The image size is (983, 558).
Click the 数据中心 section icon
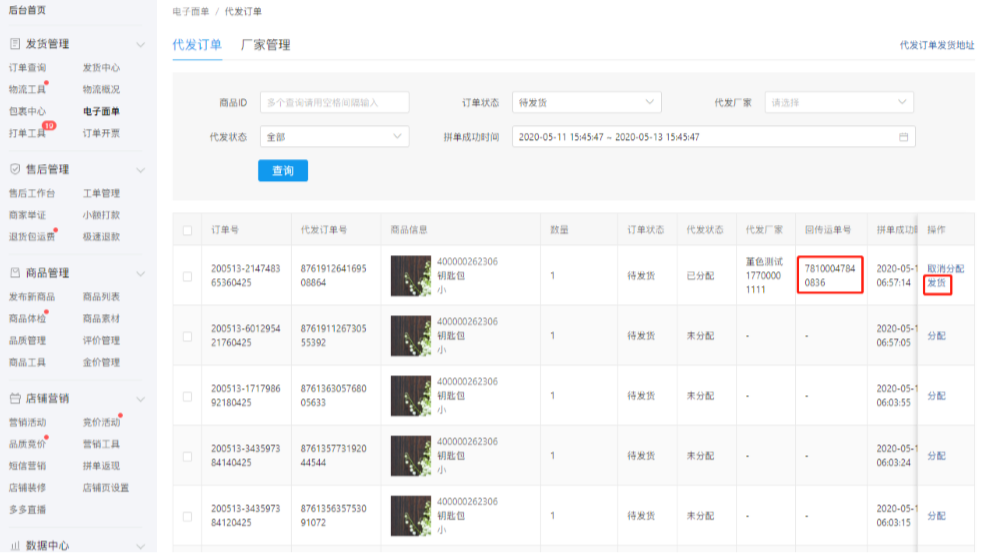15,546
